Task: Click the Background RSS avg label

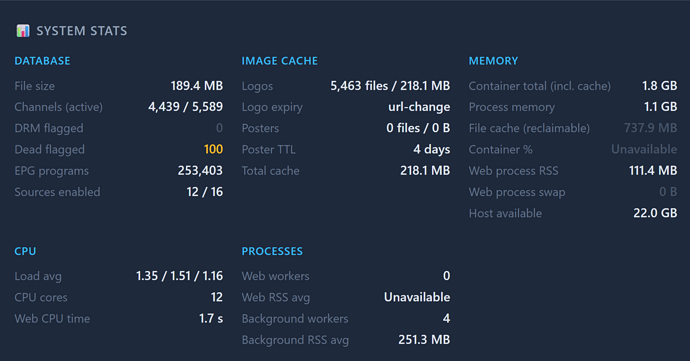Action: click(295, 340)
